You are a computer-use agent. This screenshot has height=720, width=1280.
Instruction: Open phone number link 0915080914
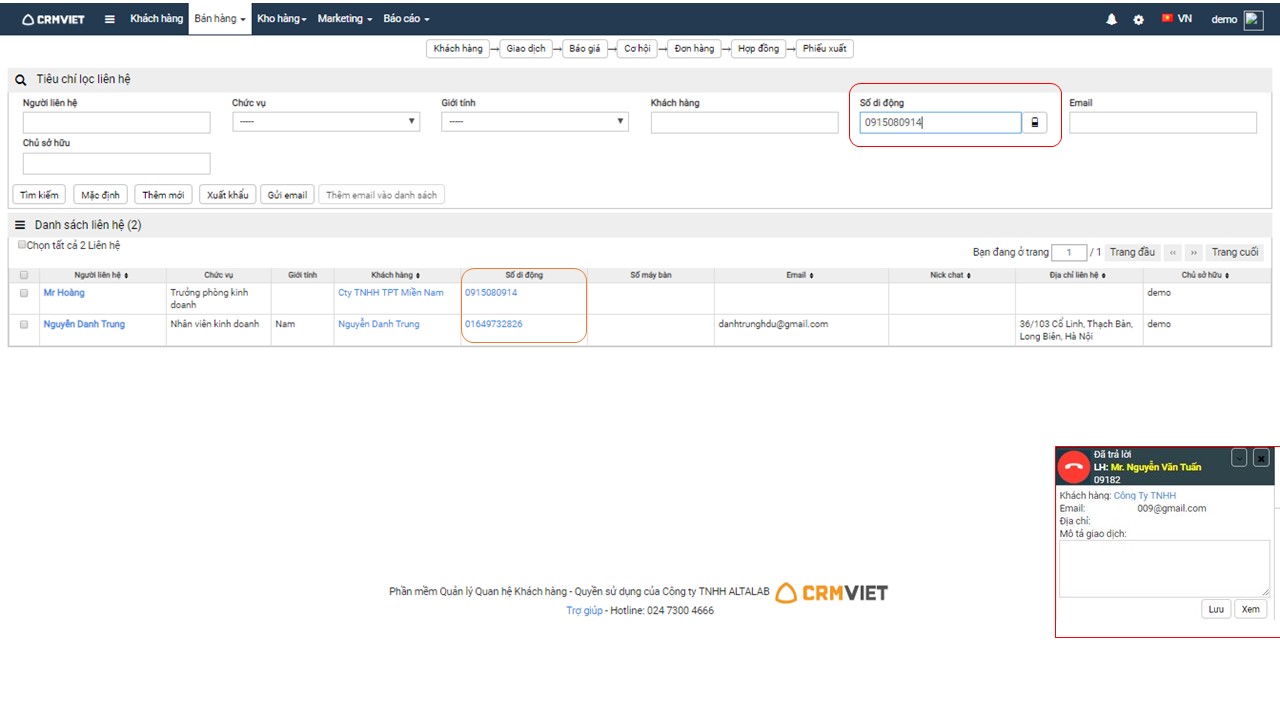click(x=491, y=293)
